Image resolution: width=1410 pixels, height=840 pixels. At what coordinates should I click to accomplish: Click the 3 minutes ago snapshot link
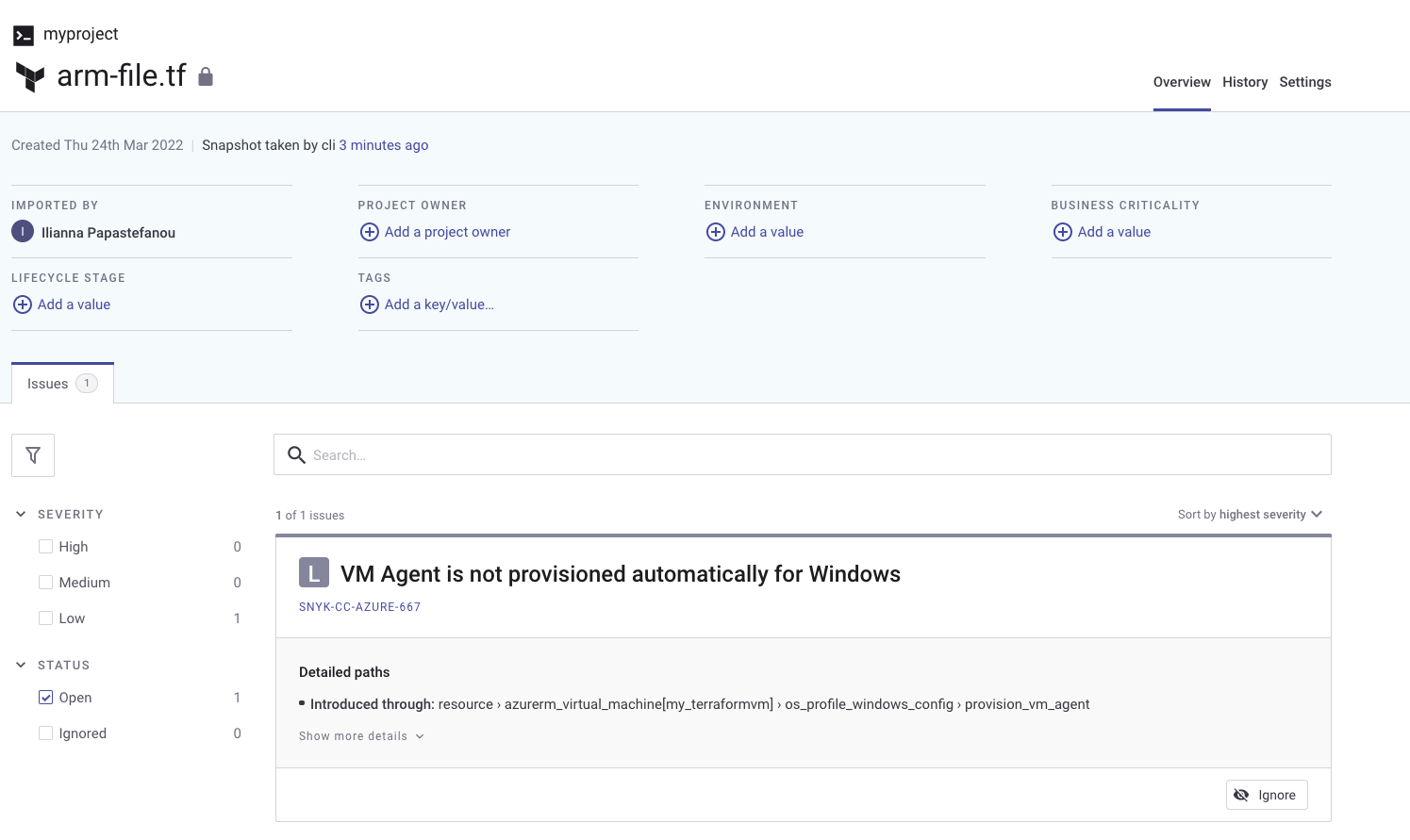(x=384, y=145)
